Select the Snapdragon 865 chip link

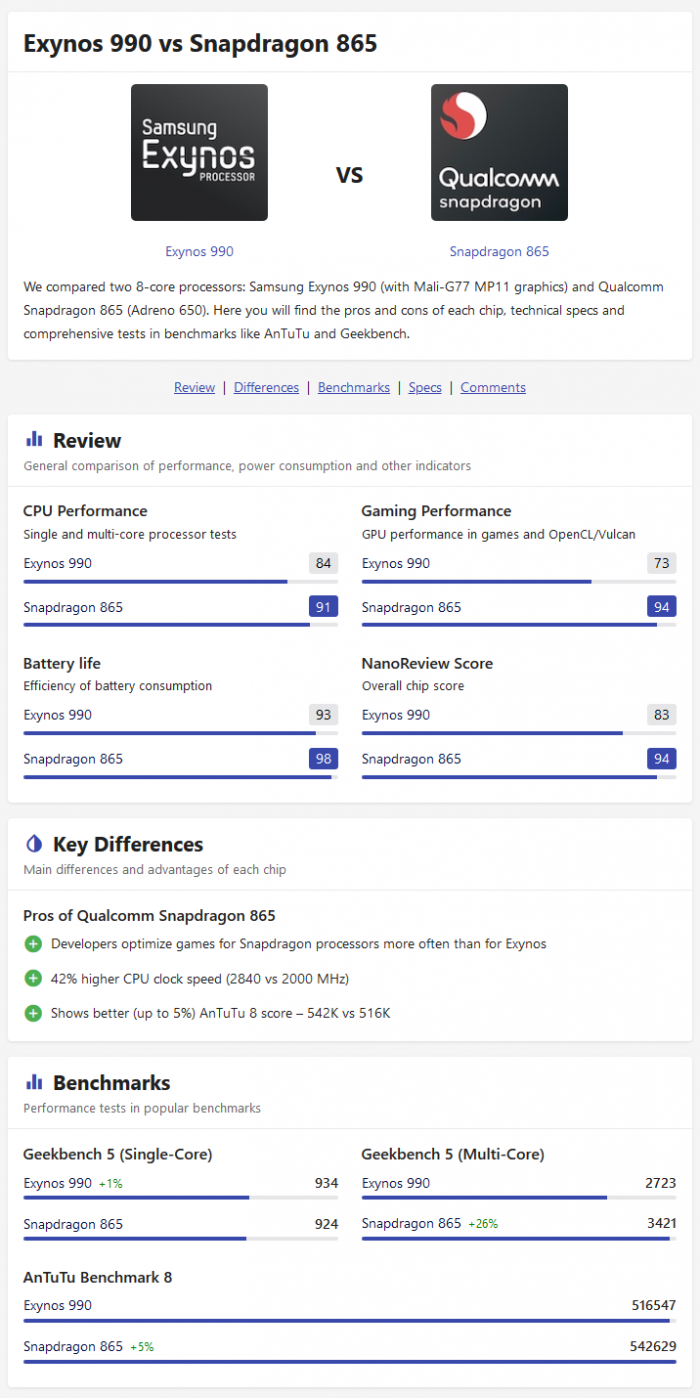coord(499,251)
